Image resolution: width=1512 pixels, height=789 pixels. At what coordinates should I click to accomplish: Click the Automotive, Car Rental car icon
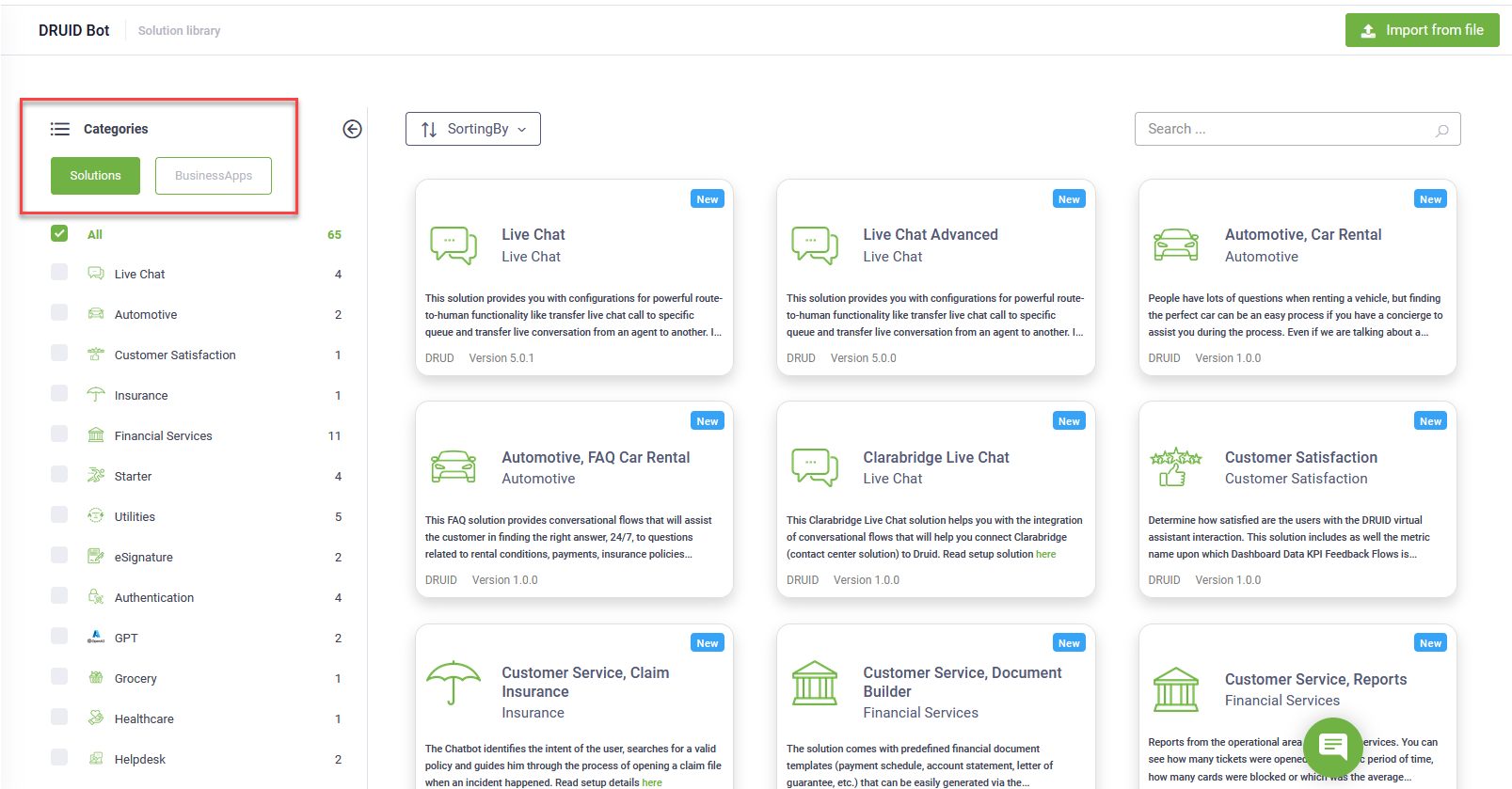tap(1175, 245)
